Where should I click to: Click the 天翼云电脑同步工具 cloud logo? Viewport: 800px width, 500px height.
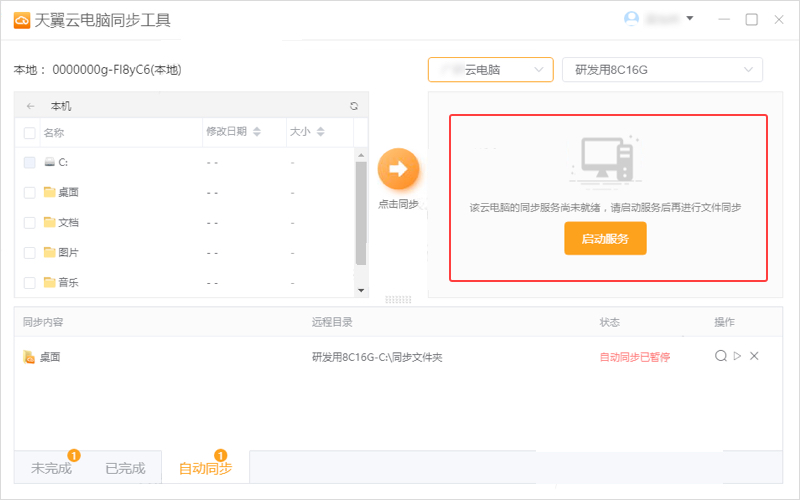coord(22,20)
